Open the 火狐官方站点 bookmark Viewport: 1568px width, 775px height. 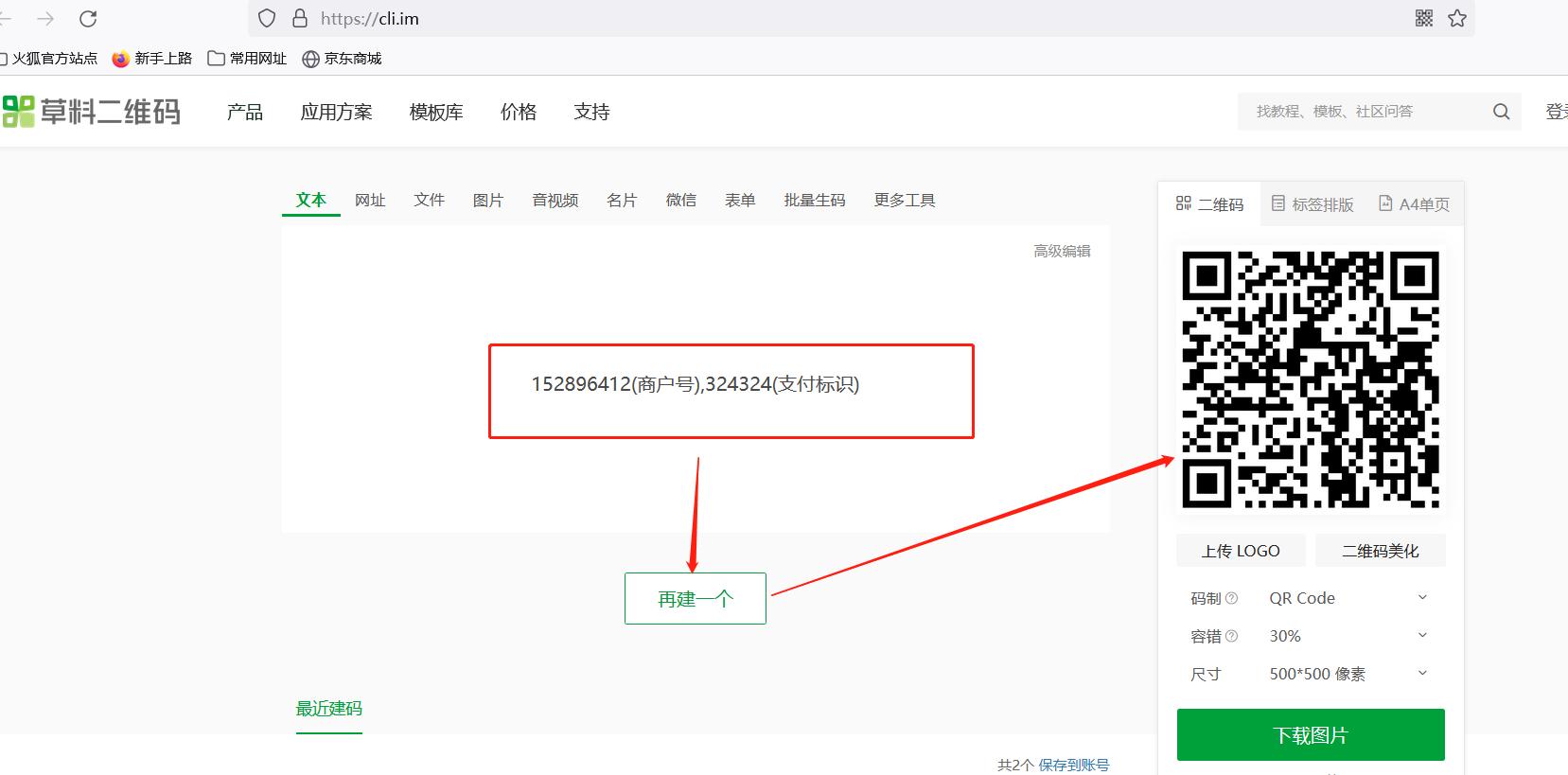pos(49,59)
